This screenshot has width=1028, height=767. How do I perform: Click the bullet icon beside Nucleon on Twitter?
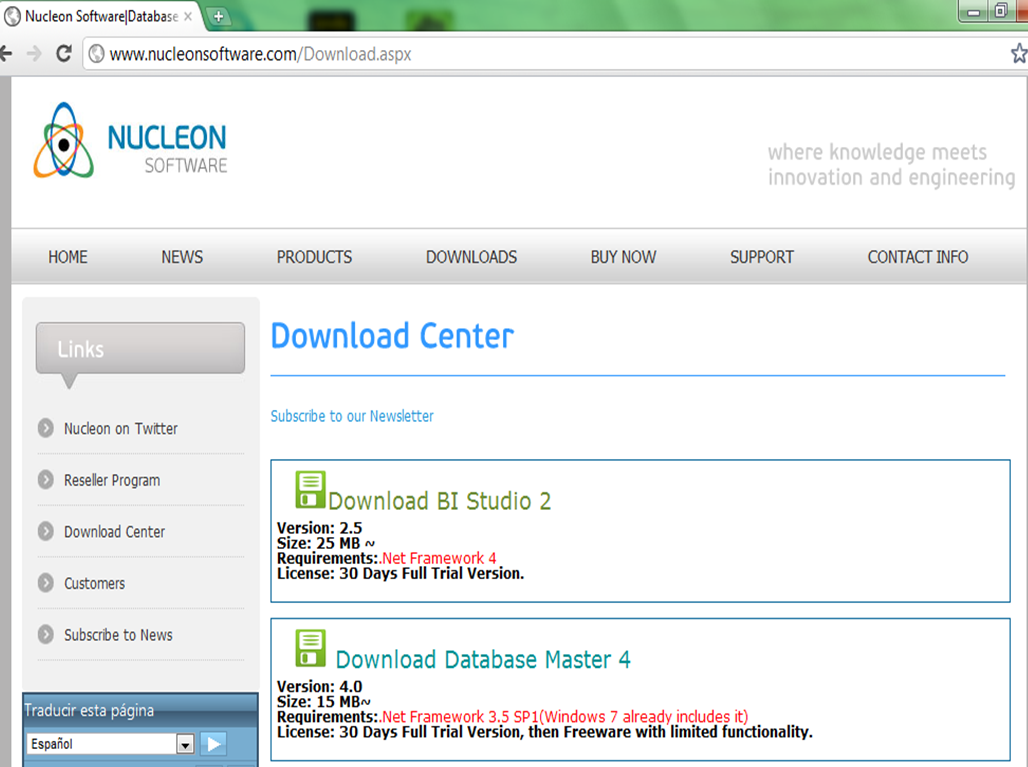pyautogui.click(x=46, y=428)
